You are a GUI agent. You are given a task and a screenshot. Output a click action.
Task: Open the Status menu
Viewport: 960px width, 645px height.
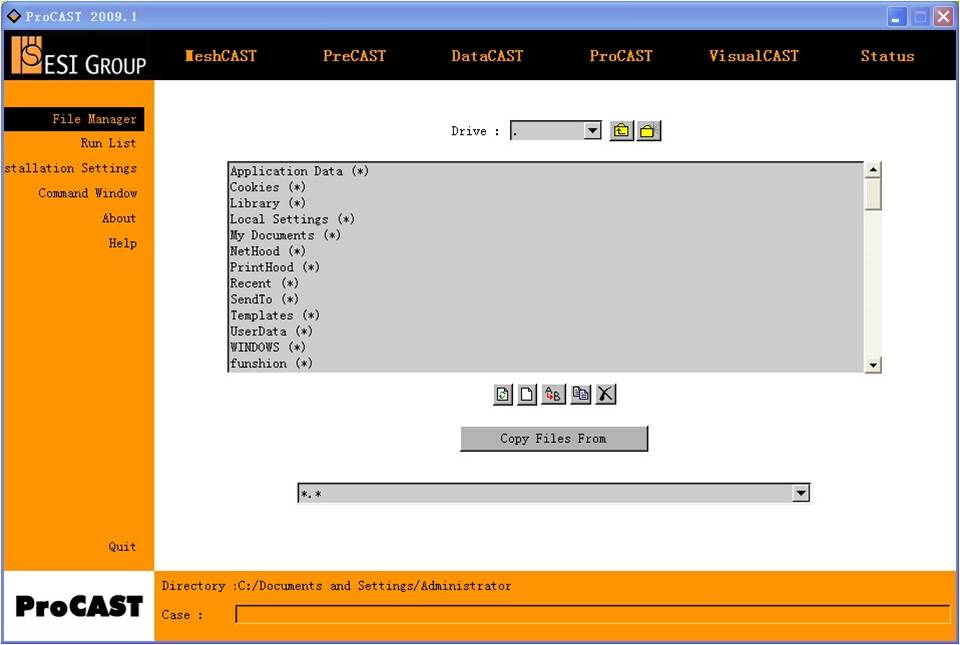click(x=887, y=56)
